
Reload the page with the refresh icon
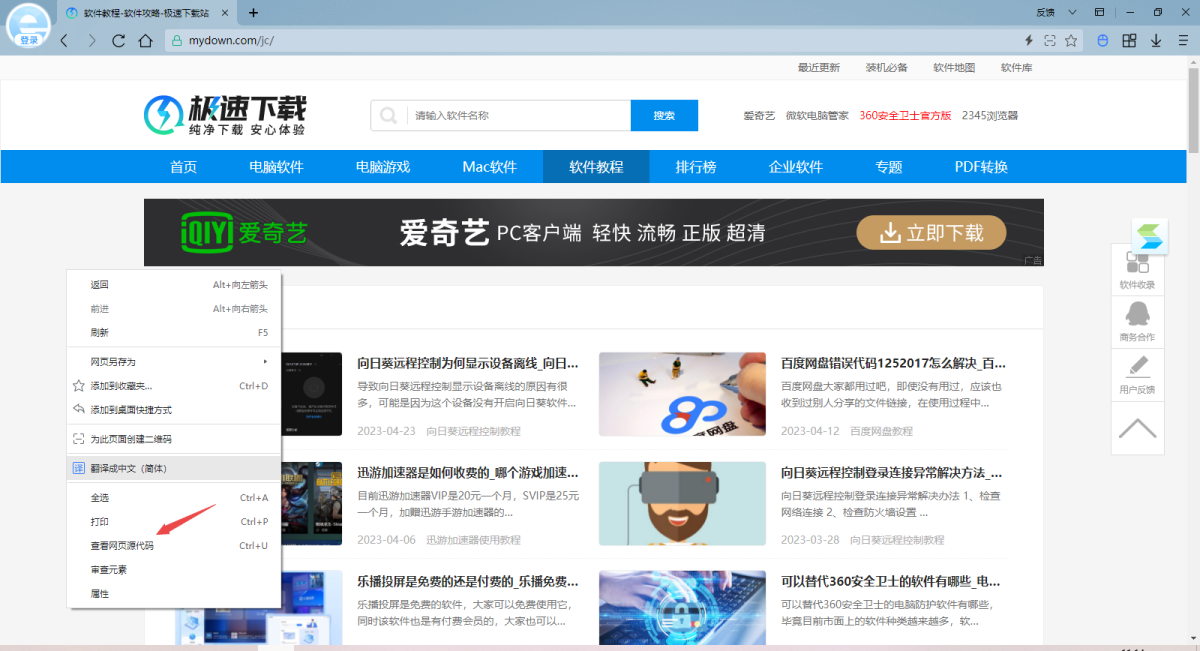[119, 41]
